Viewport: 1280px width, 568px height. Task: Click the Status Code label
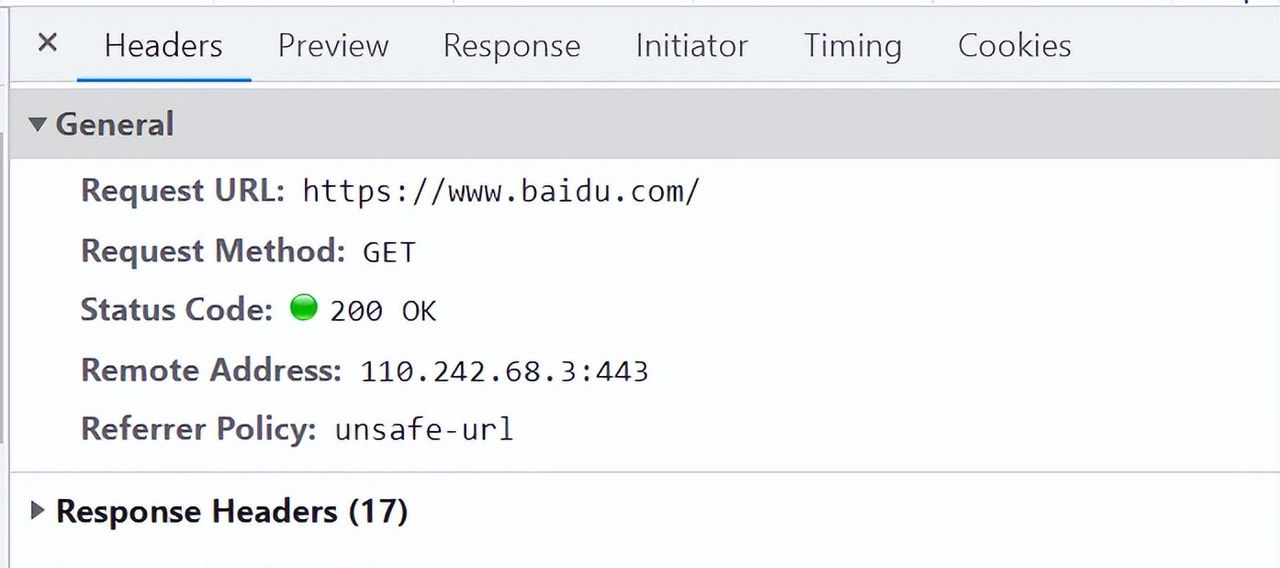[x=177, y=310]
